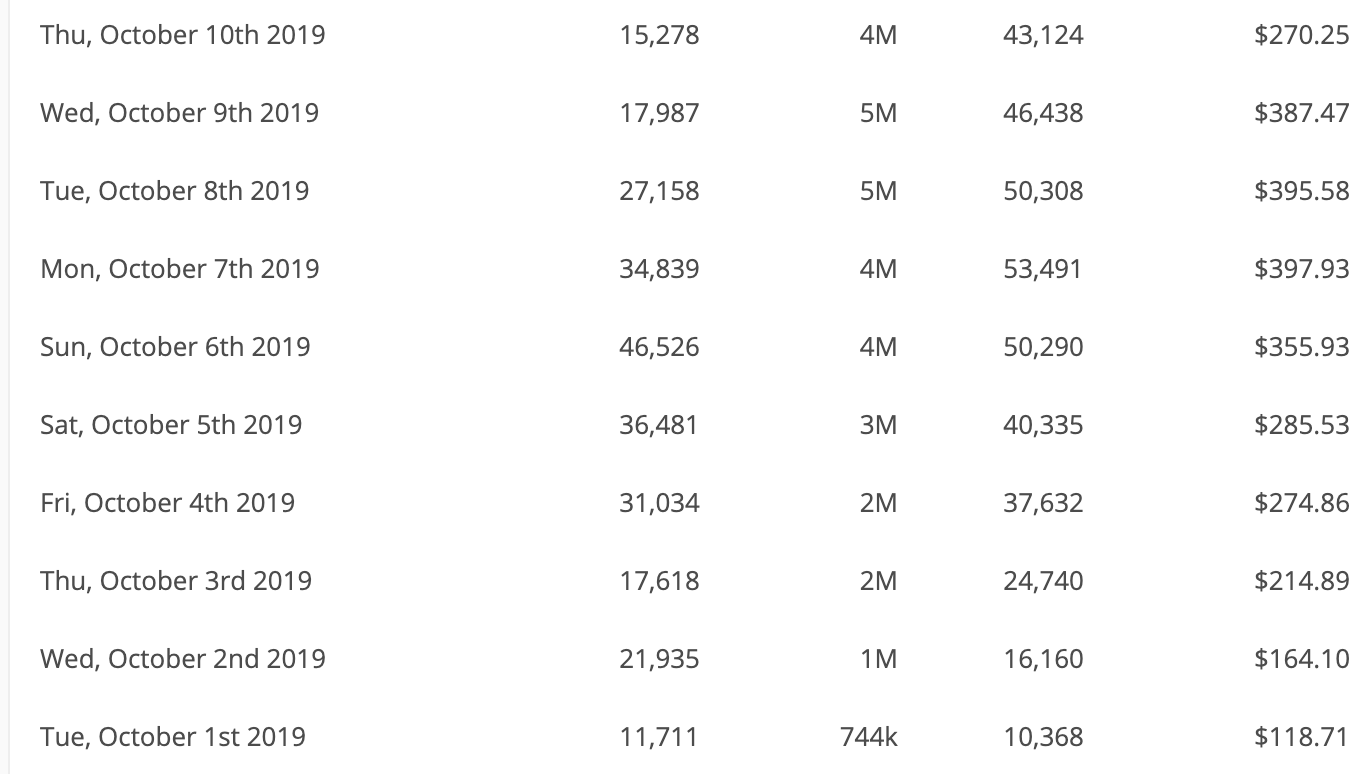This screenshot has width=1372, height=774.
Task: Select the 24,740 figure for October 3rd
Action: pyautogui.click(x=1043, y=581)
